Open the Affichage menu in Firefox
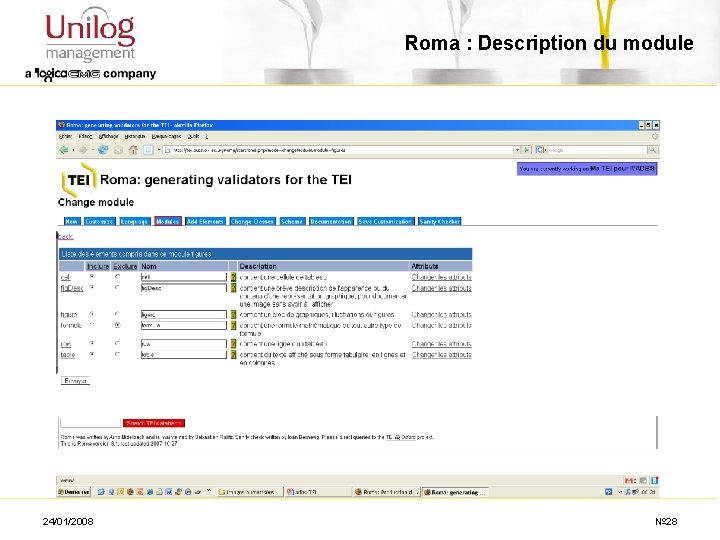This screenshot has height=540, width=720. (x=109, y=136)
